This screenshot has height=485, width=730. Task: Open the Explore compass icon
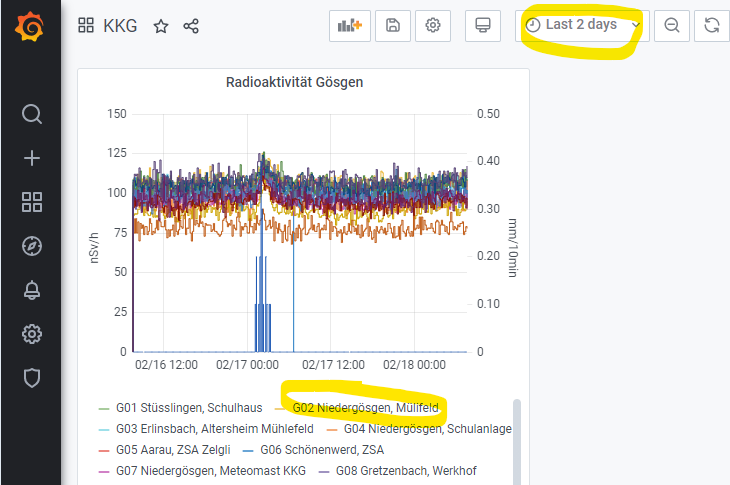(32, 246)
